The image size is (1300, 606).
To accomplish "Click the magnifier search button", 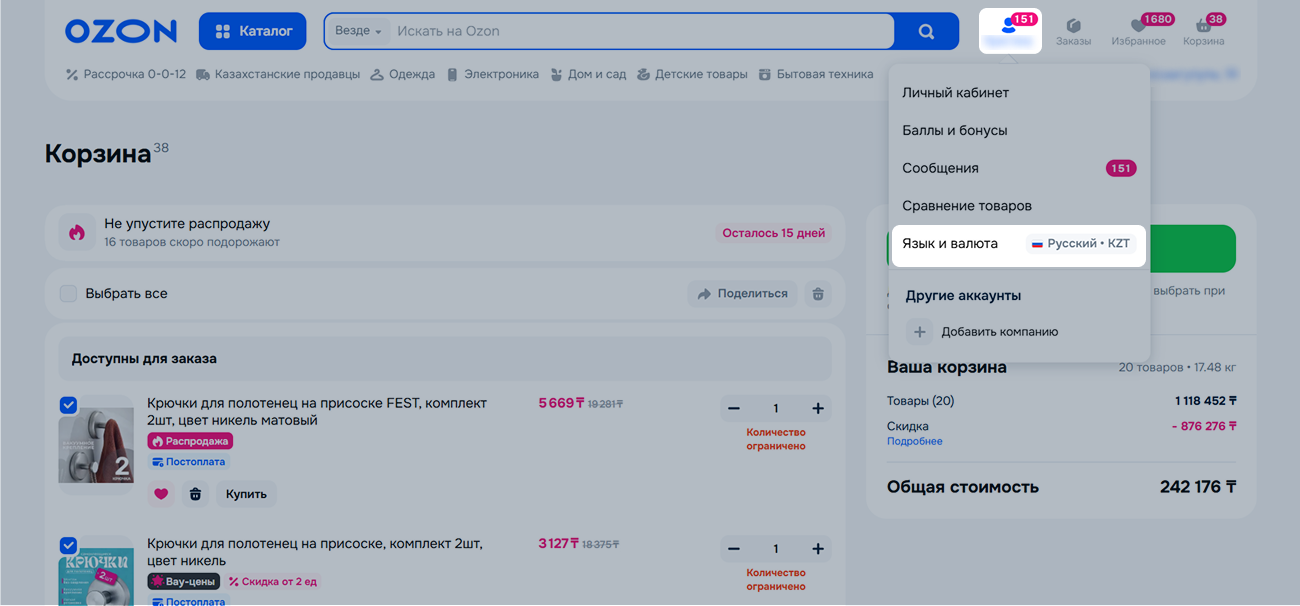I will 926,31.
